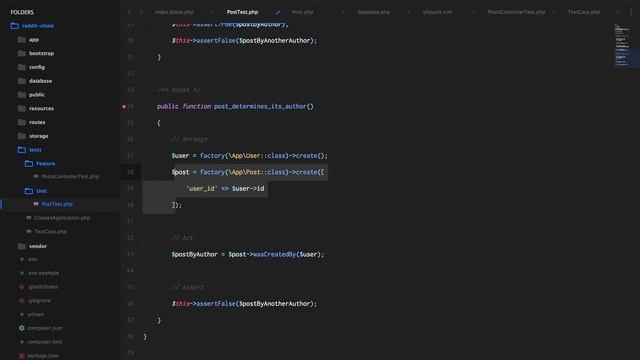
Task: Select the PostTest.php tab
Action: tap(242, 12)
